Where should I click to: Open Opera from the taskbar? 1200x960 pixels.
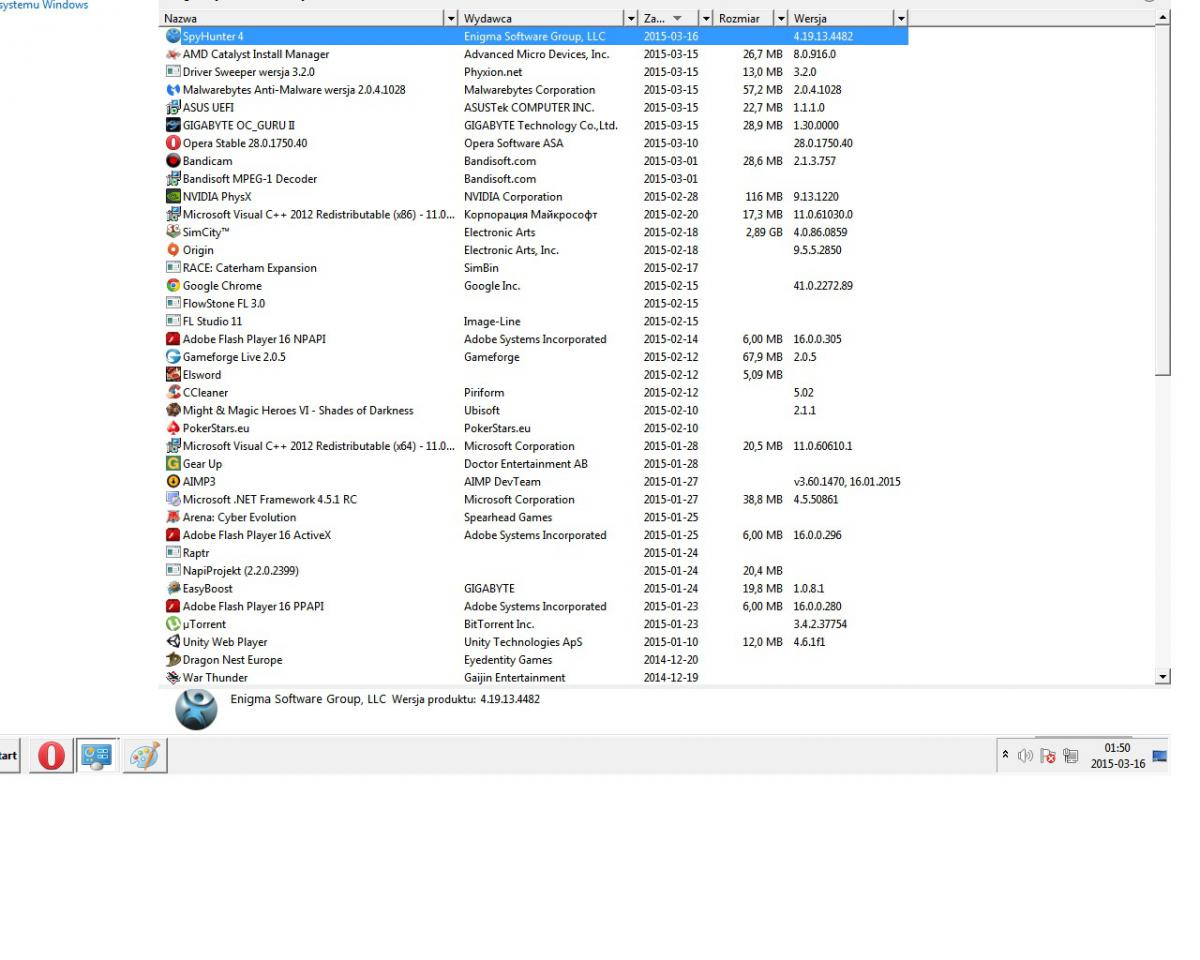pyautogui.click(x=52, y=756)
